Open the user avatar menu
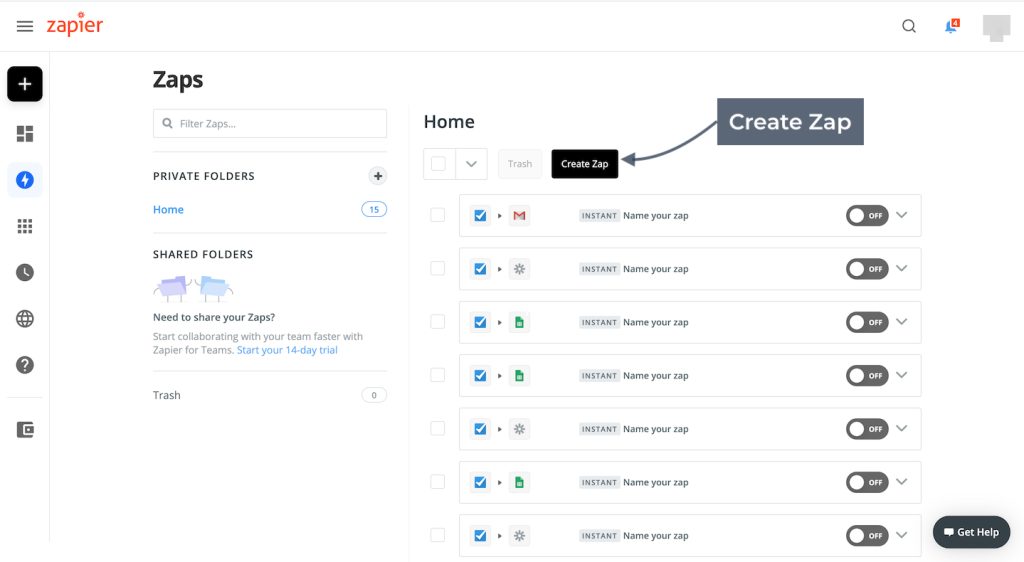The image size is (1024, 562). [997, 27]
